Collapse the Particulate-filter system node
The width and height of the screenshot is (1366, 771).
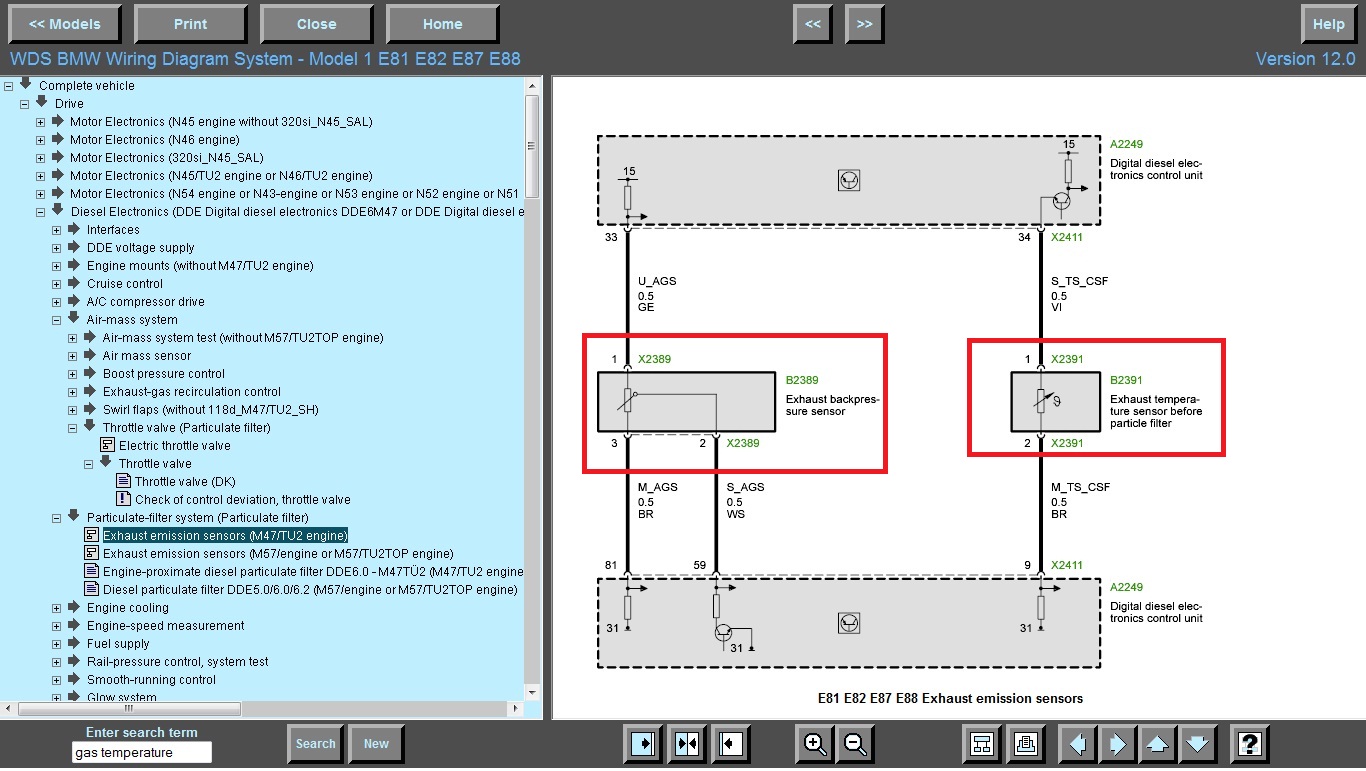(57, 518)
